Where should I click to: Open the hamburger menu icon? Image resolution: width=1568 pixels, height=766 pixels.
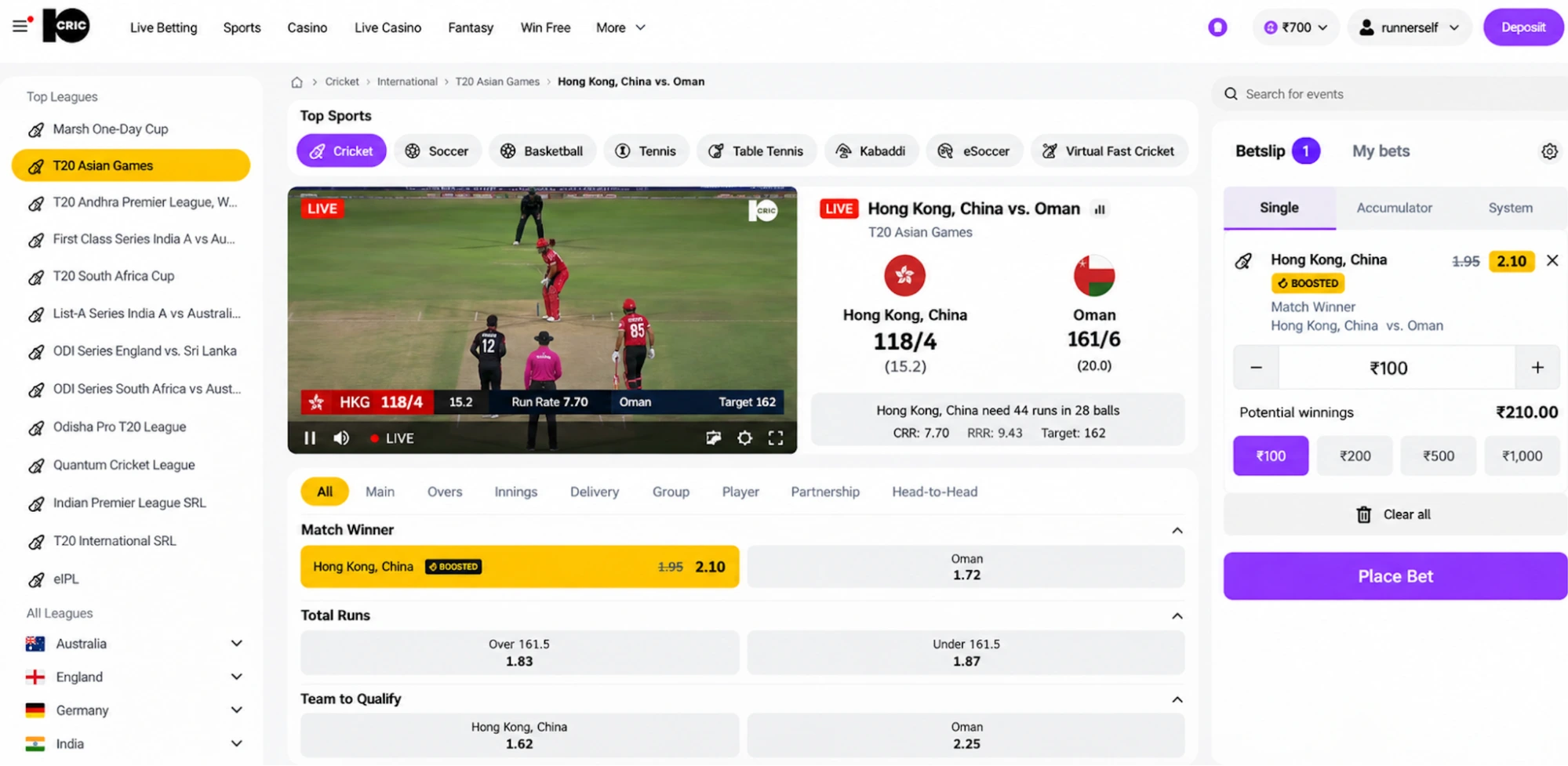click(x=20, y=27)
